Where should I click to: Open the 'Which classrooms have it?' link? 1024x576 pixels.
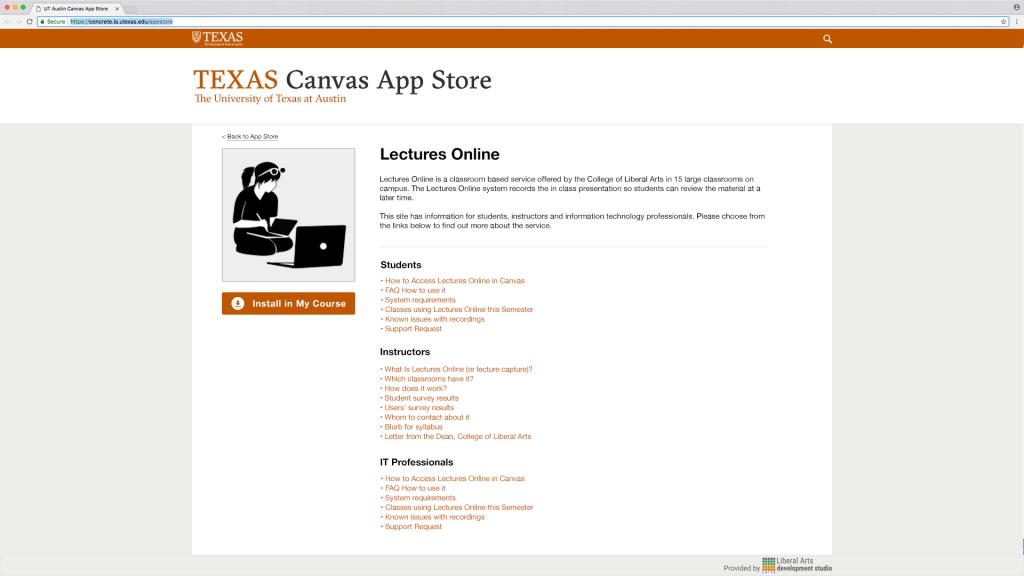coord(429,379)
